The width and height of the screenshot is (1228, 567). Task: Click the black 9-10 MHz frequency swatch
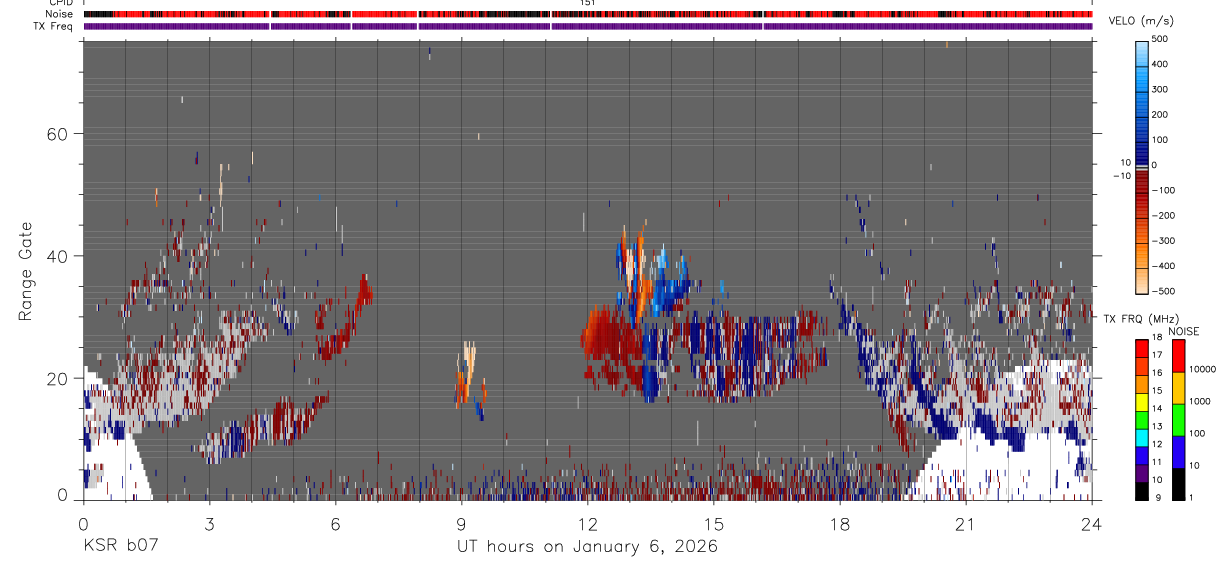click(1142, 491)
